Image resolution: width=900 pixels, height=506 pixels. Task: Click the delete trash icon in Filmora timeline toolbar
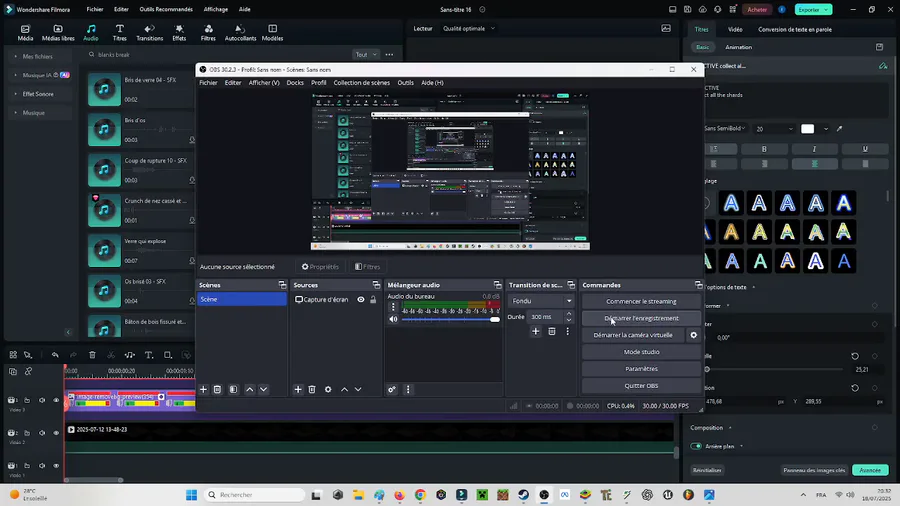[x=92, y=355]
